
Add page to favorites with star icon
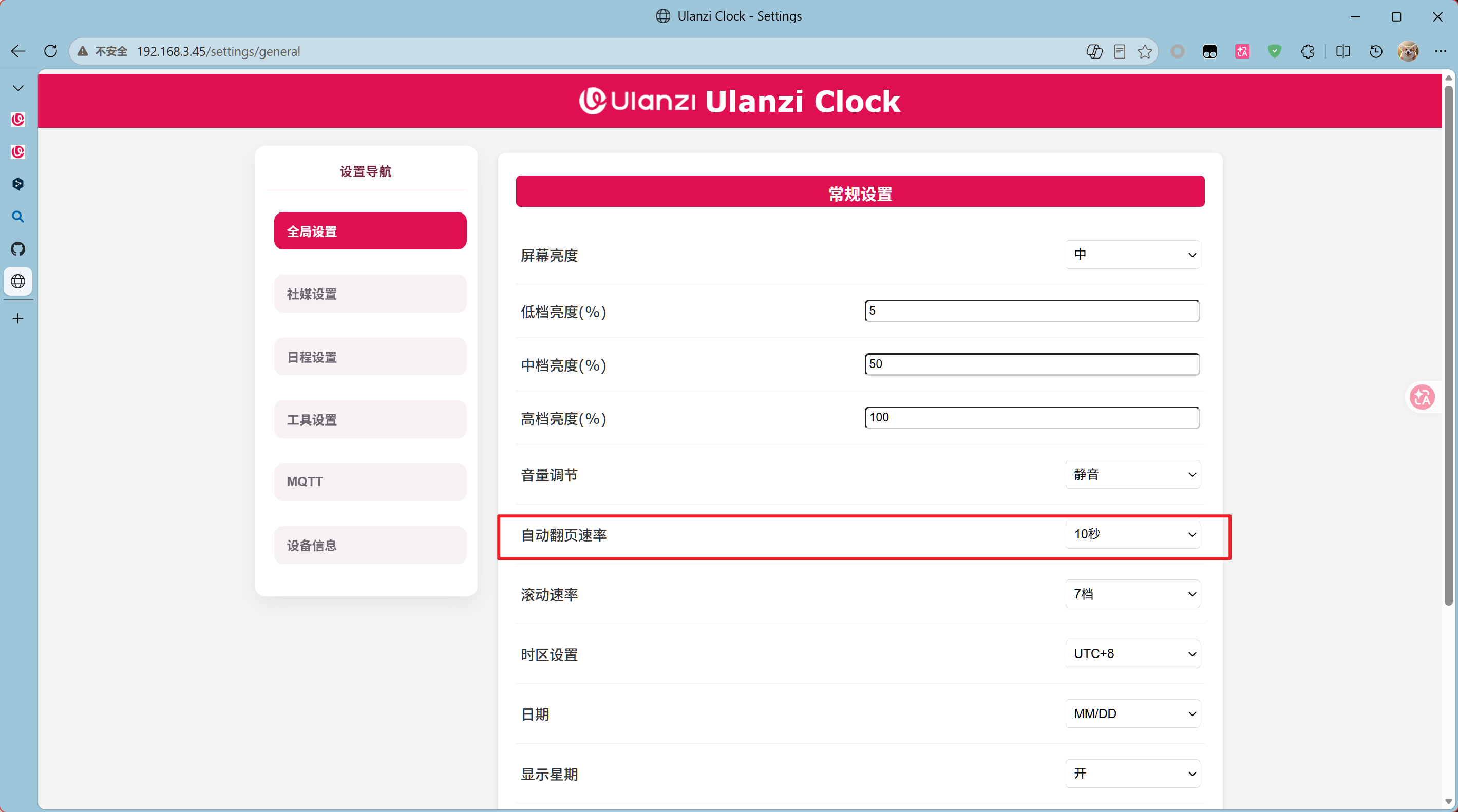pos(1144,51)
